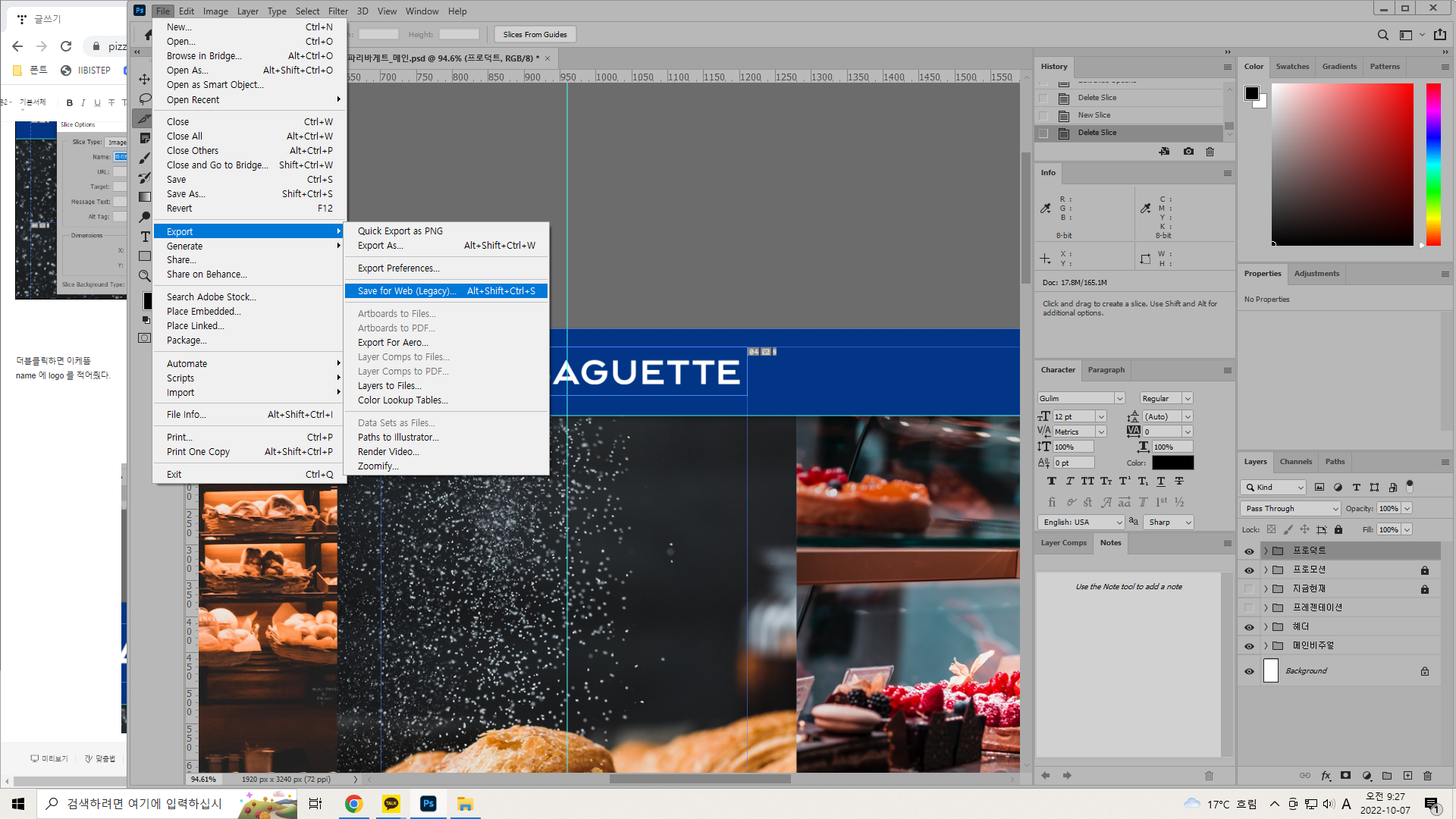Open Kind filter dropdown in Layers
1456x819 pixels.
pyautogui.click(x=1273, y=487)
